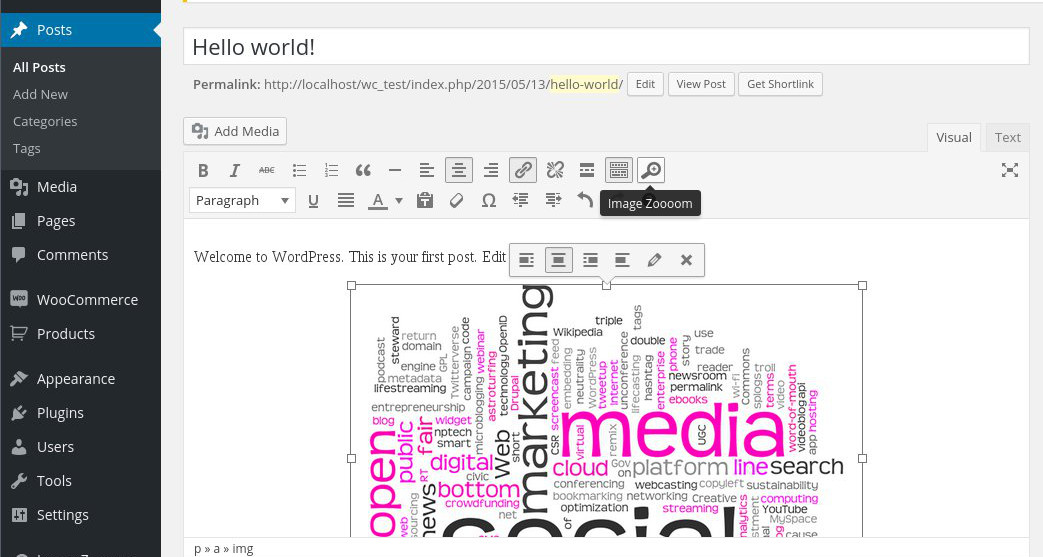
Task: Open Plugins menu
Action: pyautogui.click(x=80, y=413)
